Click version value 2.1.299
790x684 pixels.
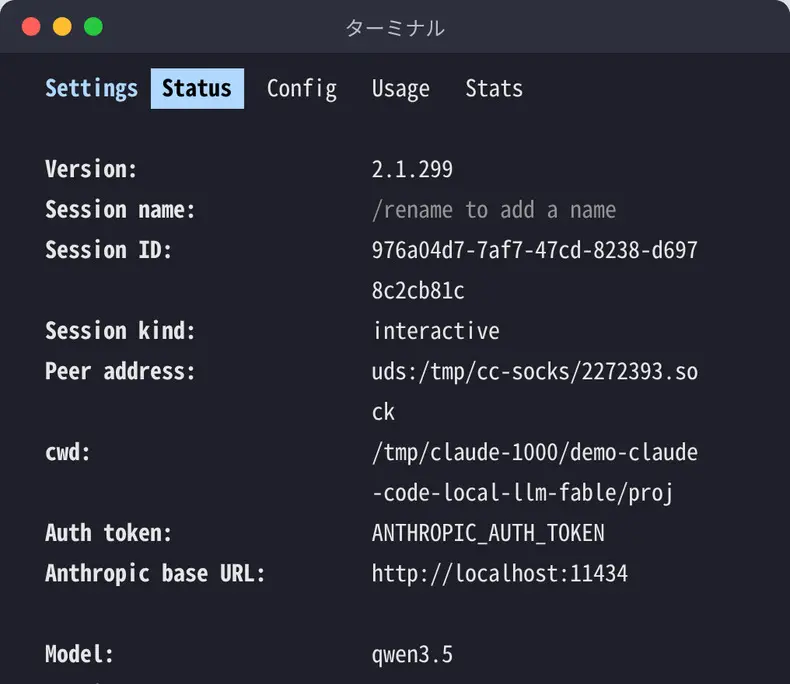point(412,169)
